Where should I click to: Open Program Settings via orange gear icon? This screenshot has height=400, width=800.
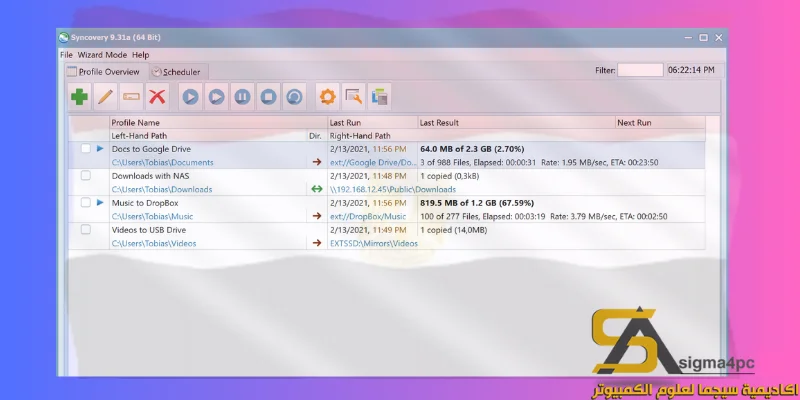[x=328, y=96]
